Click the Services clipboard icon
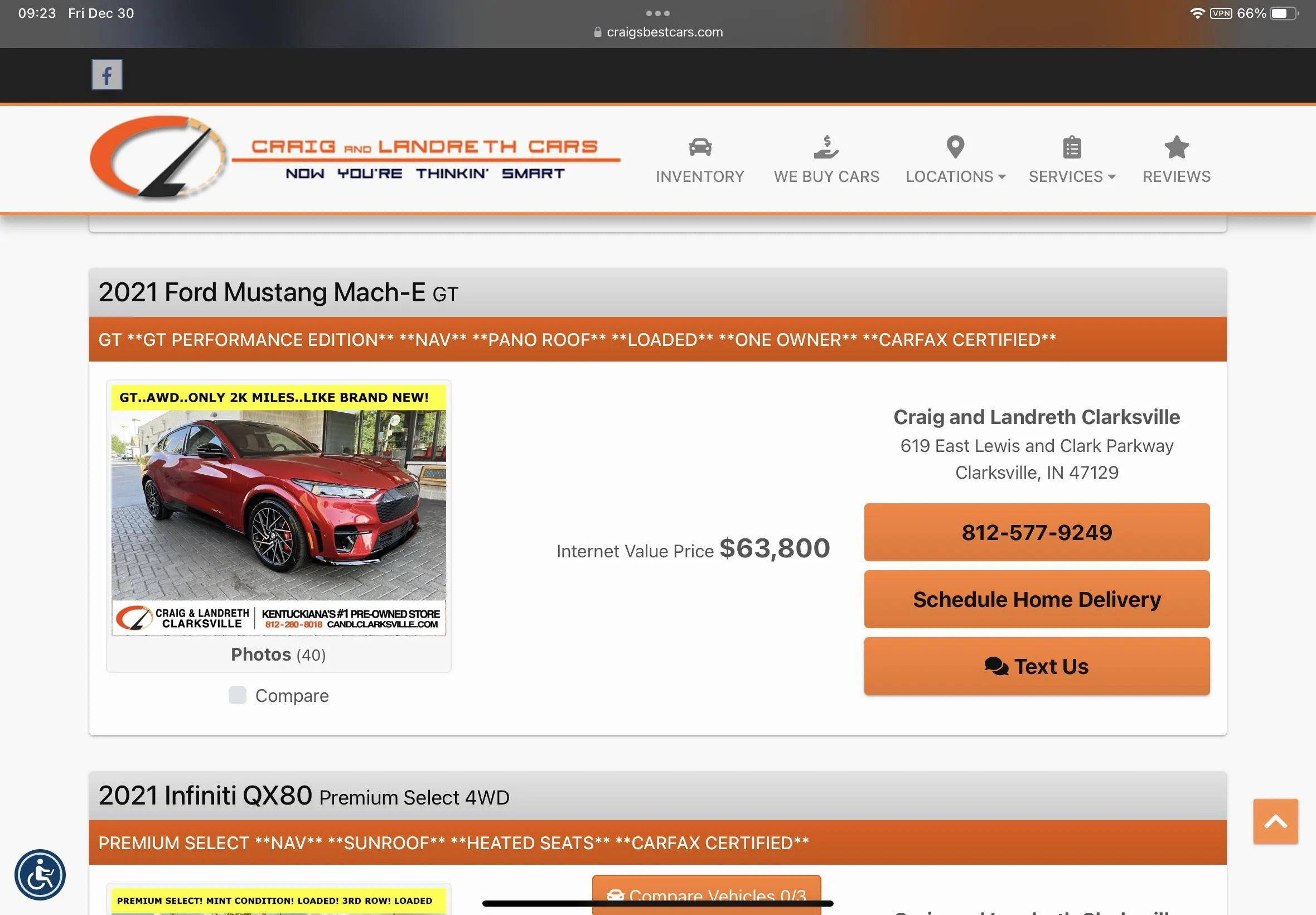Screen dimensions: 1316x915 coord(1072,147)
